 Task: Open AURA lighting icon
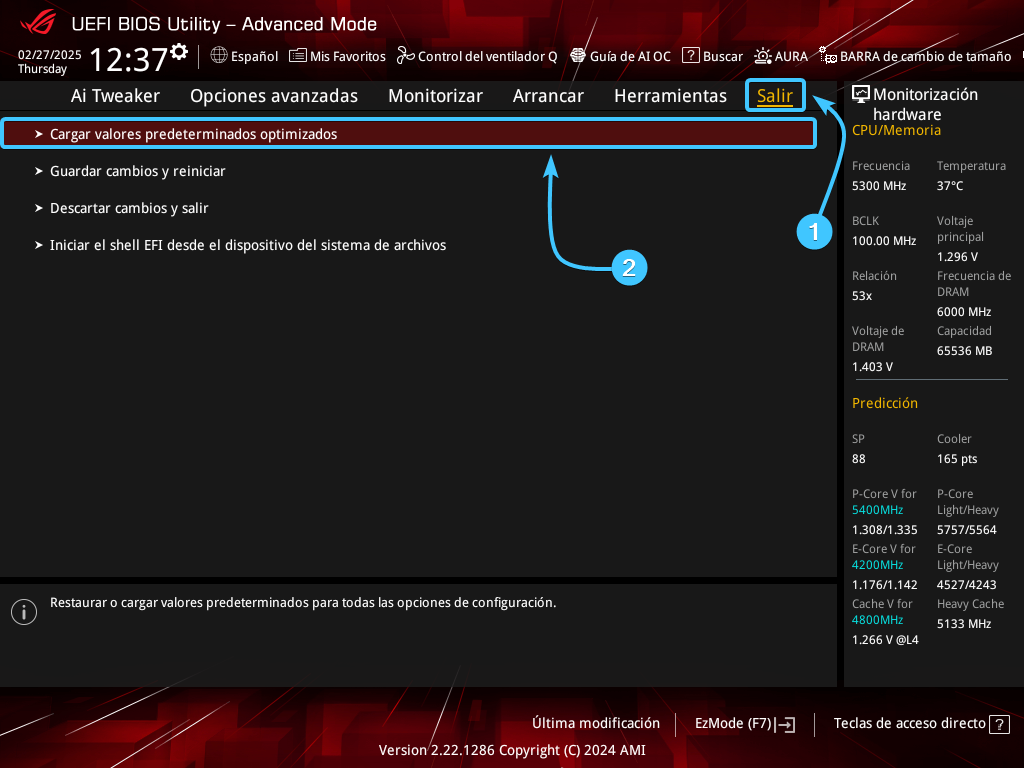point(763,56)
